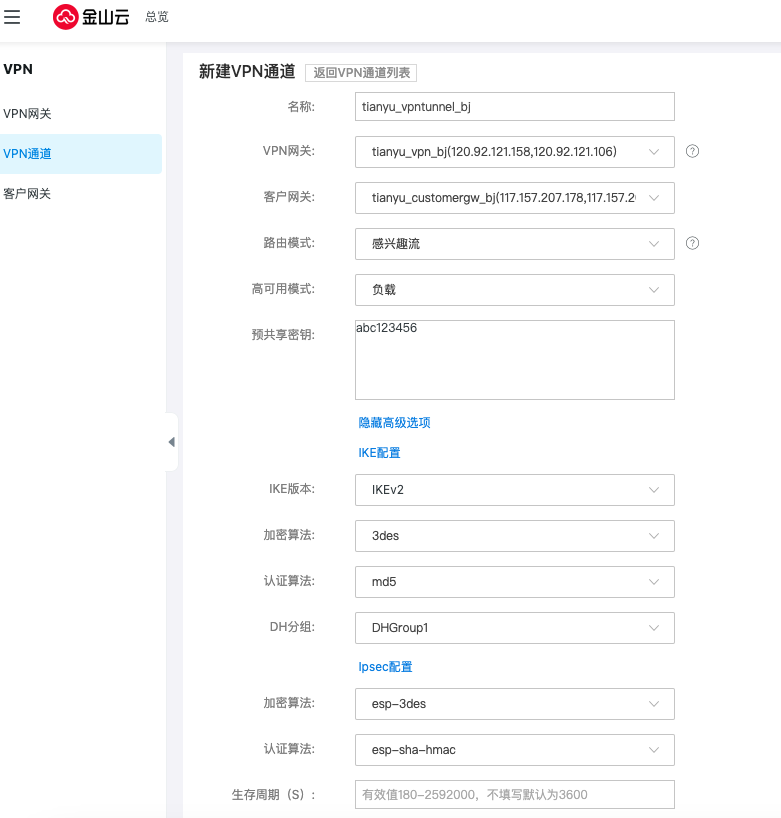
Task: Expand the 高可用模式 dropdown showing 负载
Action: pyautogui.click(x=514, y=290)
